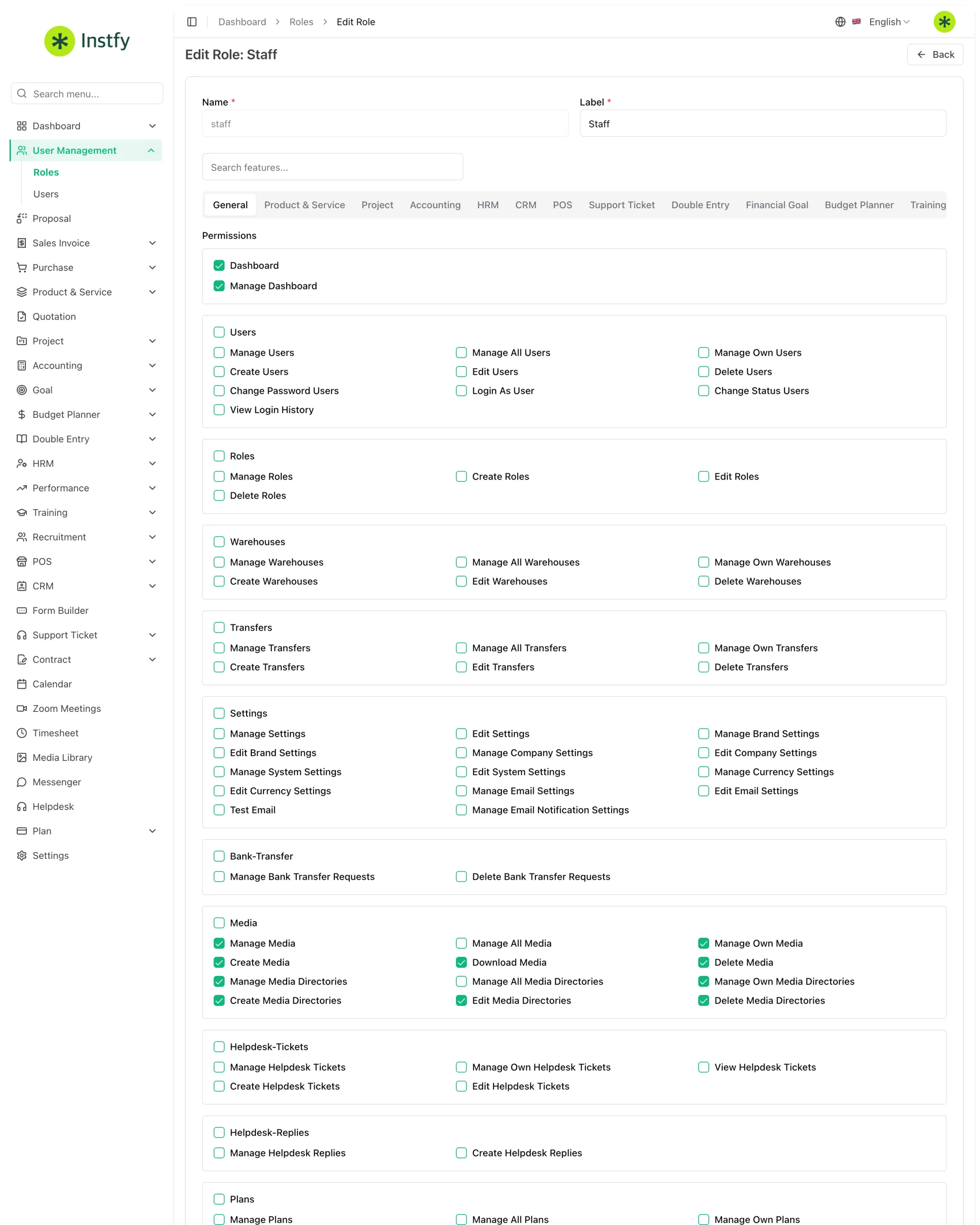The height and width of the screenshot is (1225, 980).
Task: Switch to the Double Entry tab
Action: 700,205
